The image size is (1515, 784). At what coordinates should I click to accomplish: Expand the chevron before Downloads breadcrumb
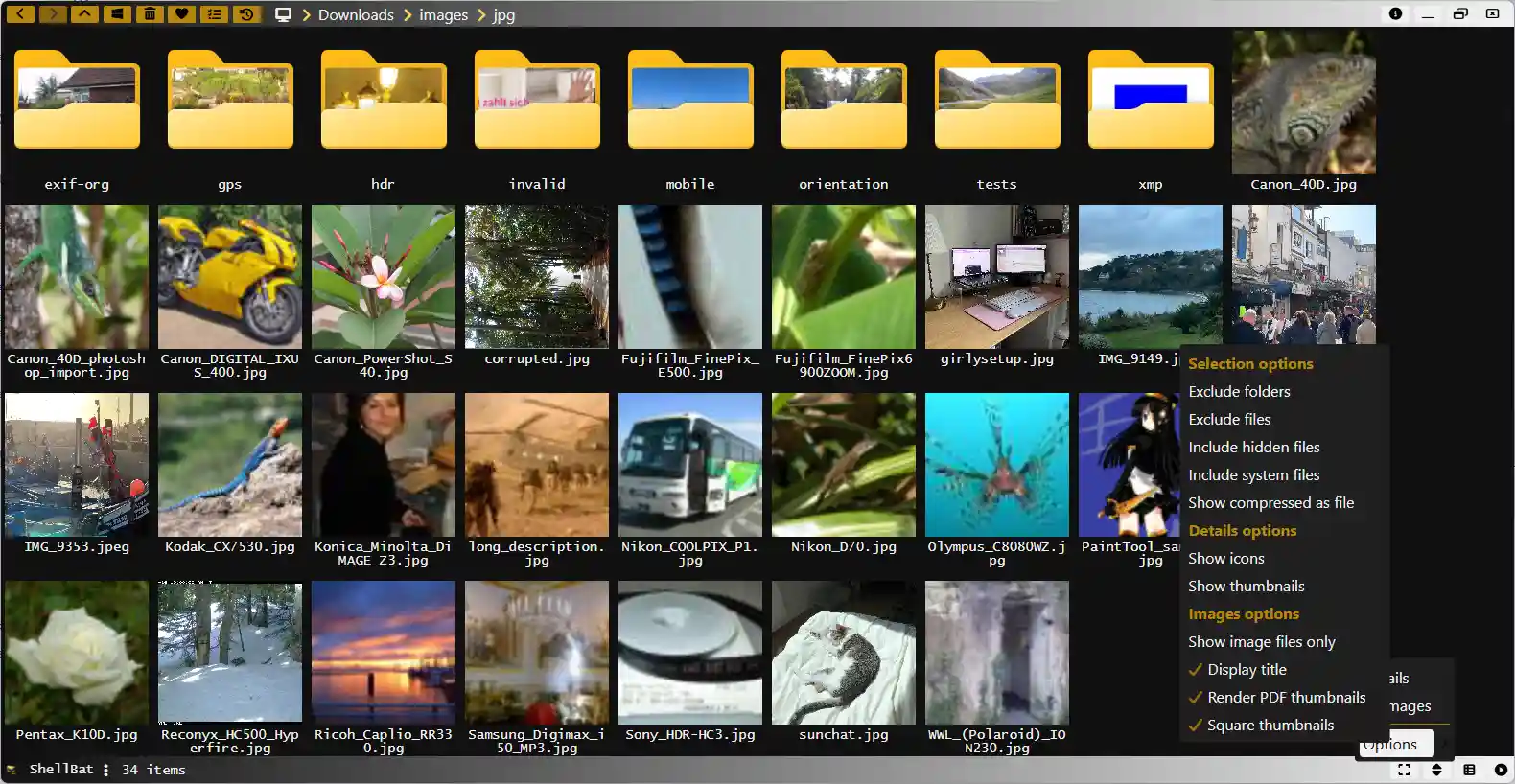pos(307,14)
